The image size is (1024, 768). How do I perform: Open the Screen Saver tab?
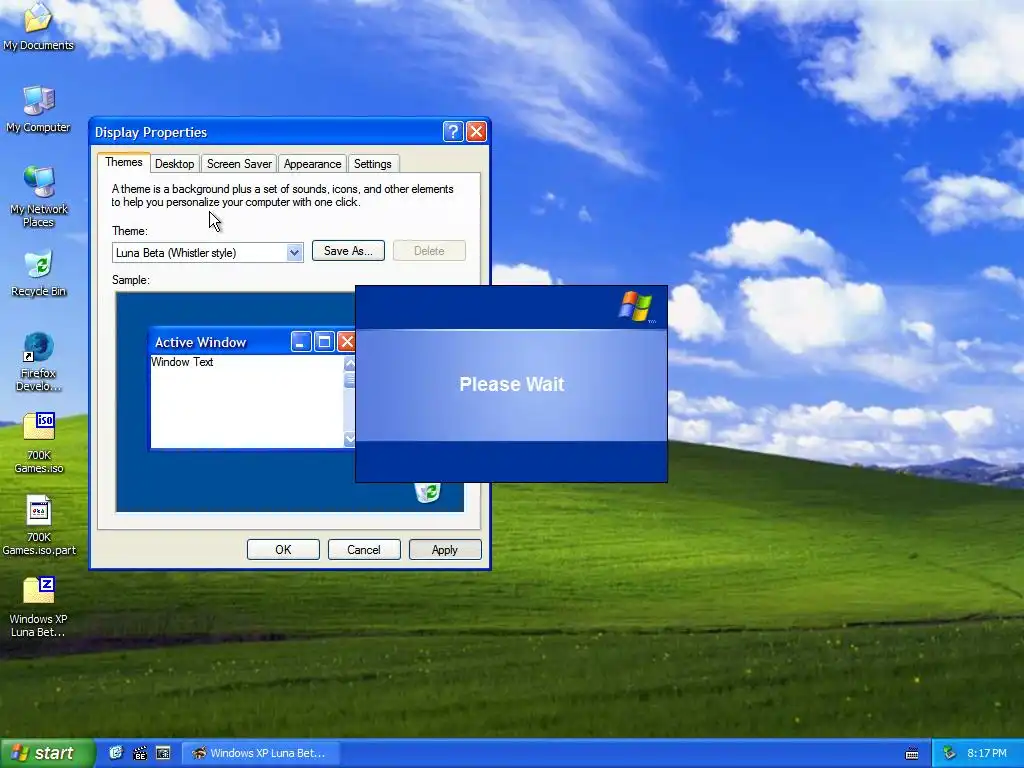(x=239, y=164)
